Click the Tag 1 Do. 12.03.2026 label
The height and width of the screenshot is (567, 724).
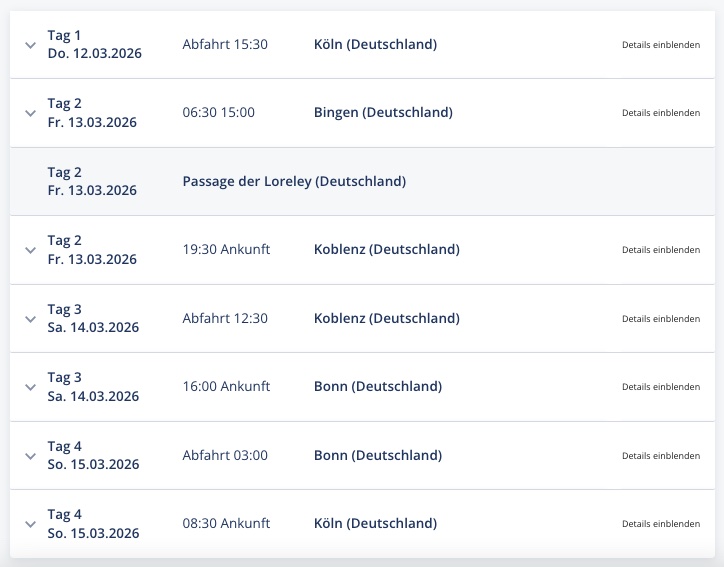pos(94,45)
